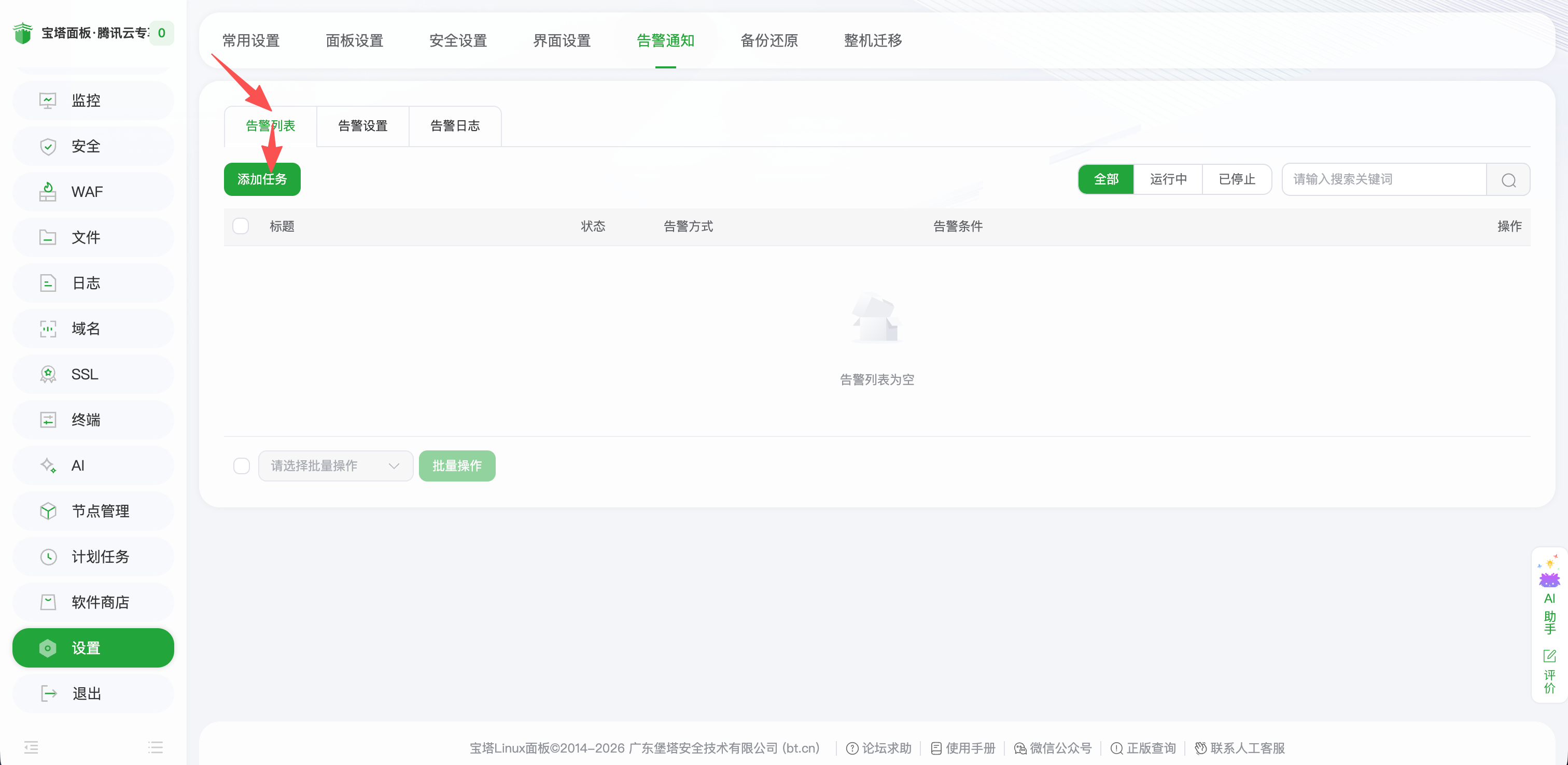Click the 论坛求助 question icon link
The image size is (1568, 765).
click(x=879, y=748)
